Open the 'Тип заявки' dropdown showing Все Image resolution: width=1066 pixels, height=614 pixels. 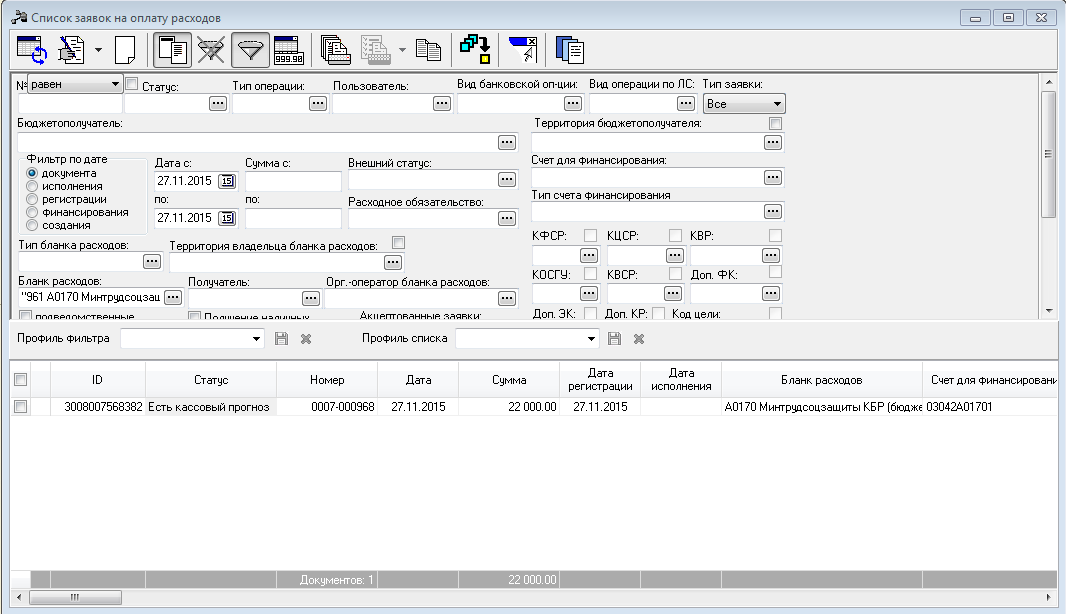[744, 104]
